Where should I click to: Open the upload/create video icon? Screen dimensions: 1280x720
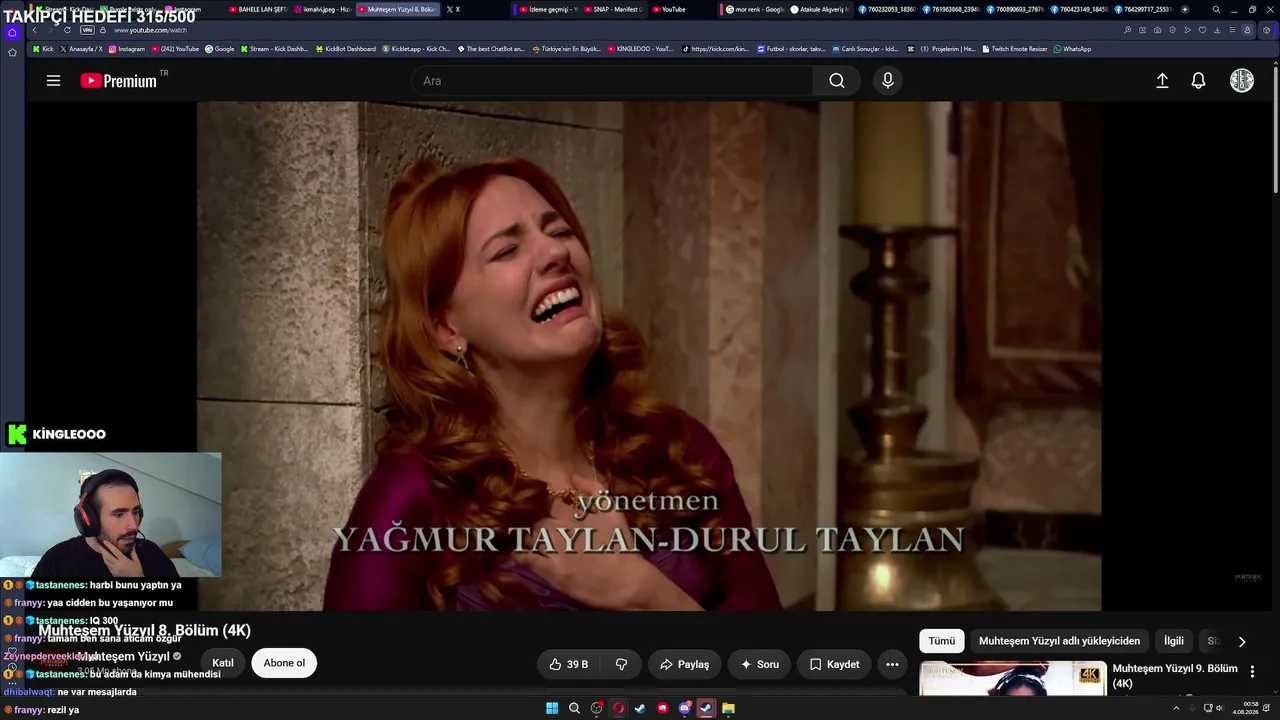(x=1162, y=81)
